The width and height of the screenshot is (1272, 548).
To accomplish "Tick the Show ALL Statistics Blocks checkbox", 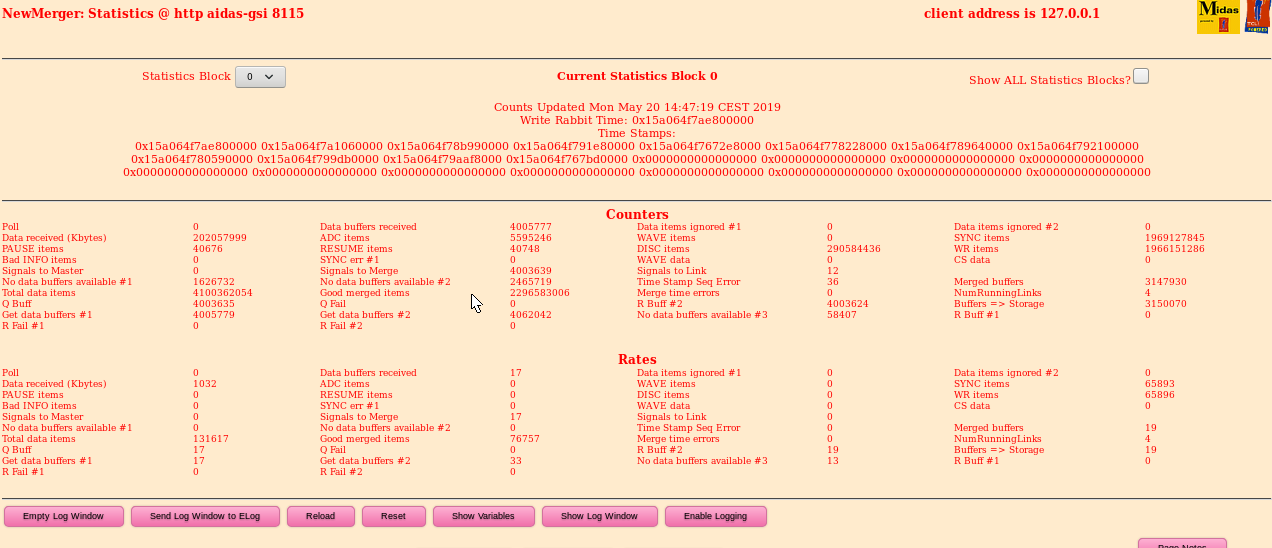I will (1141, 76).
